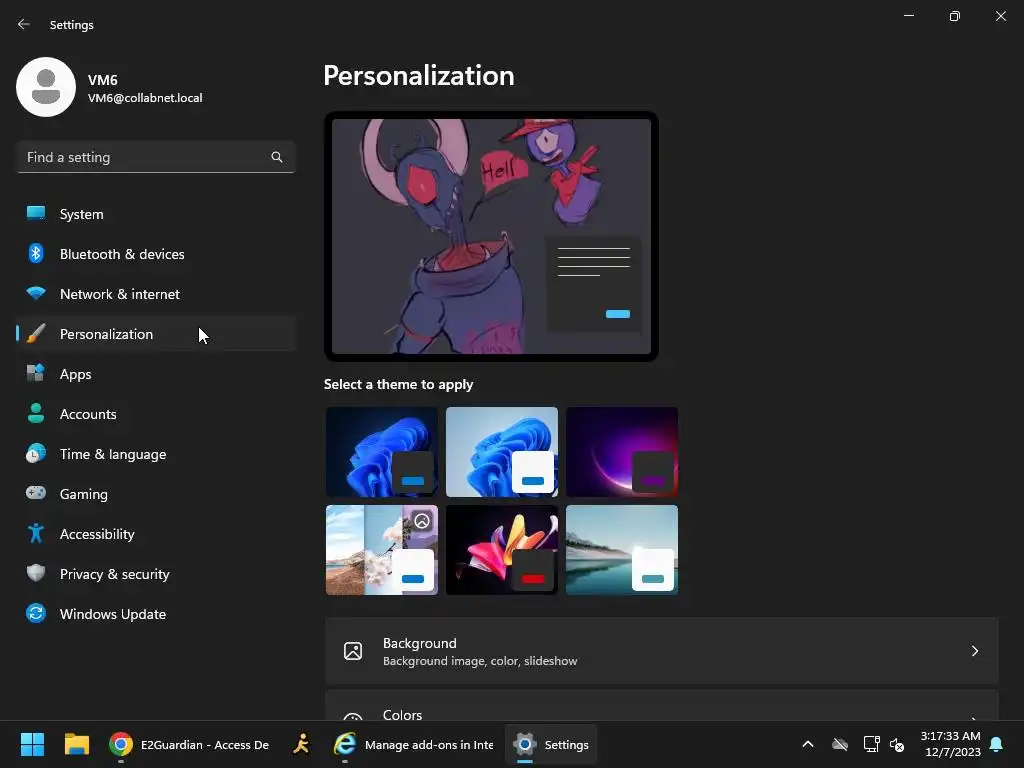Open the Apps icon in sidebar
1024x768 pixels.
tap(36, 374)
